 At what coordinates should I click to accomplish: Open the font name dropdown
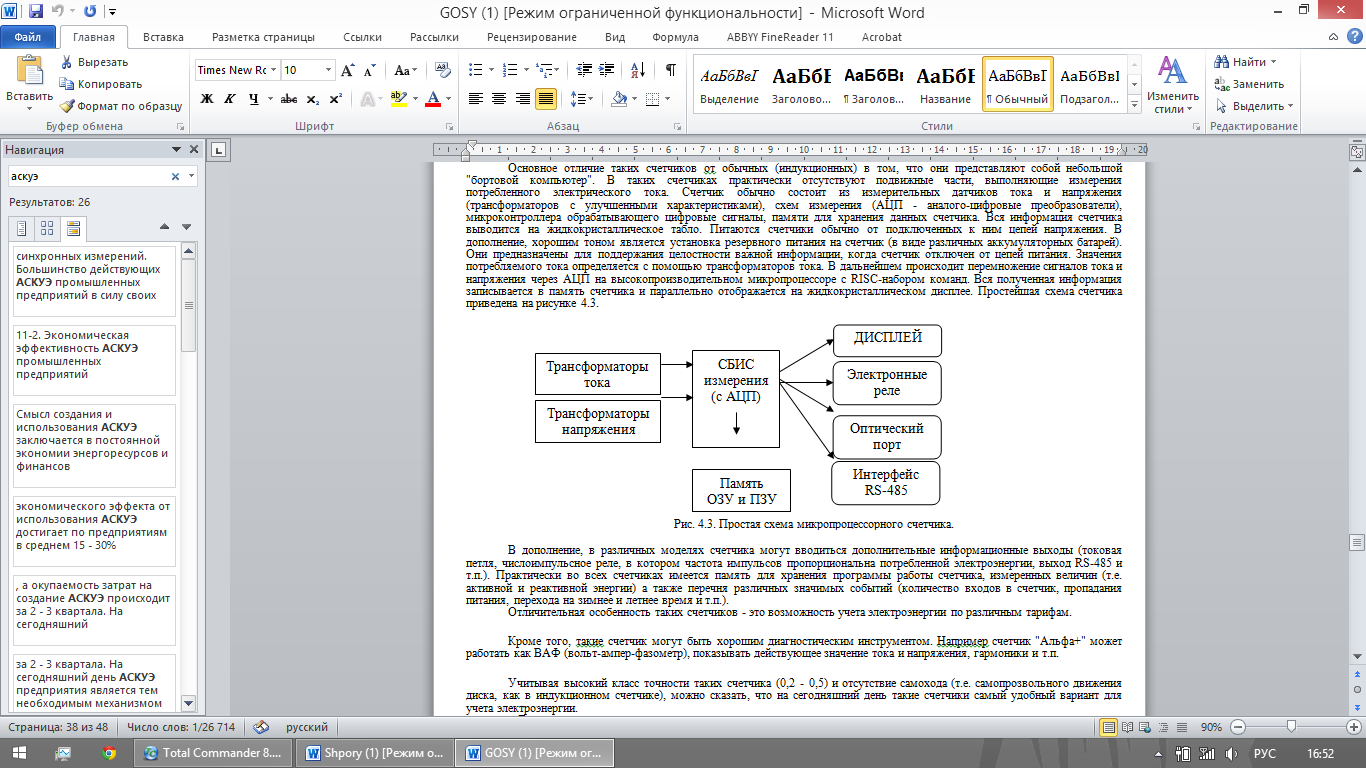pos(273,70)
